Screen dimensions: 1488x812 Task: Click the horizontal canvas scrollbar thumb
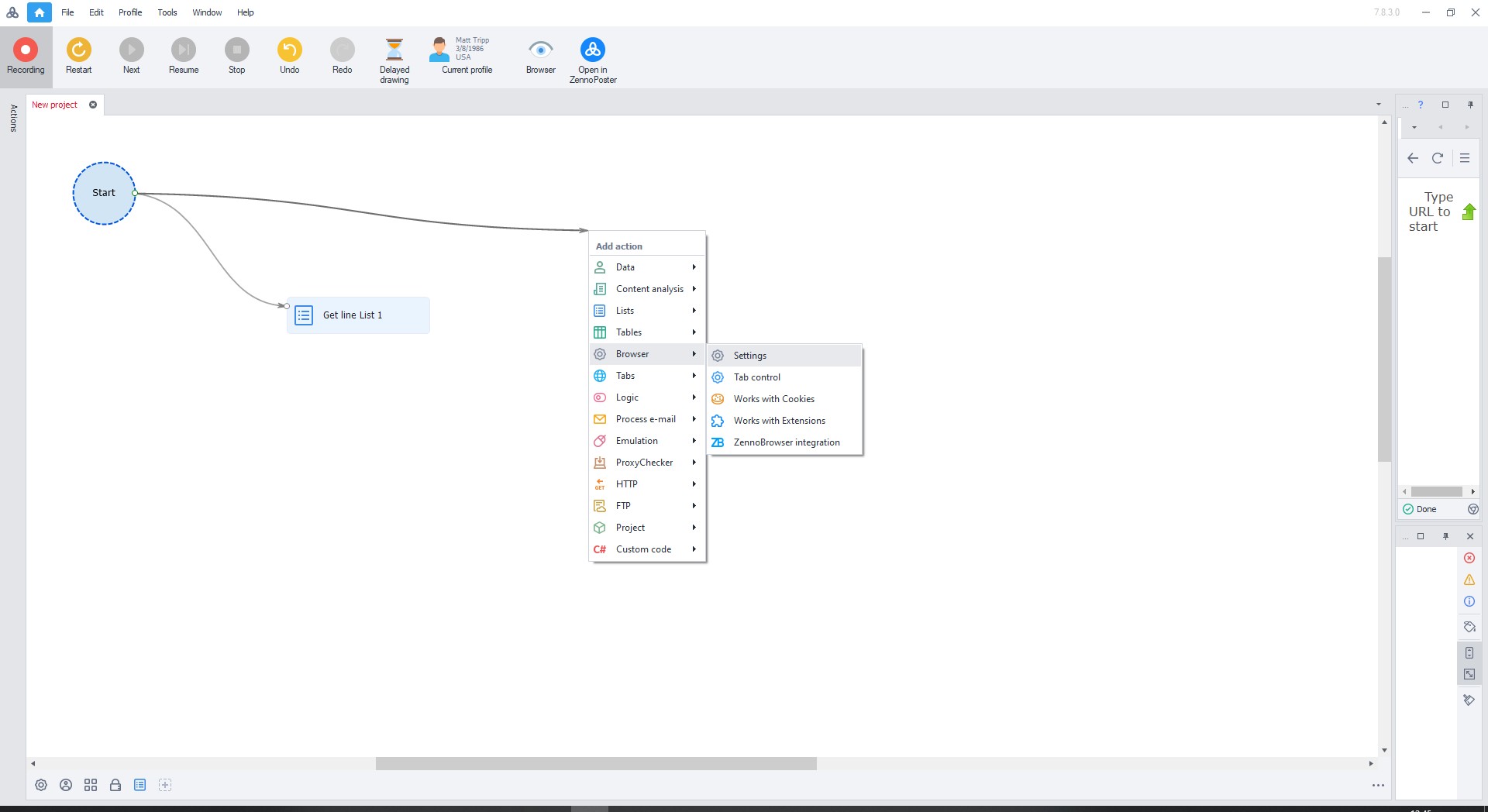click(595, 764)
